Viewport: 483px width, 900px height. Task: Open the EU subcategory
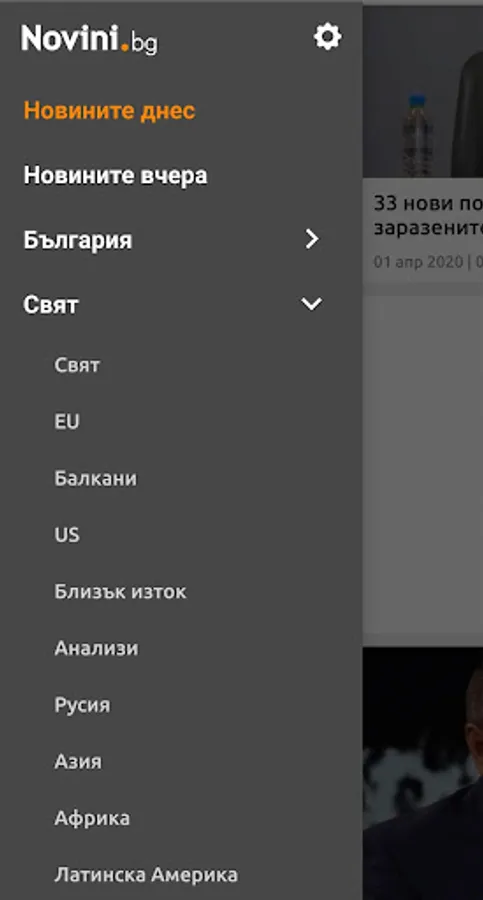67,422
